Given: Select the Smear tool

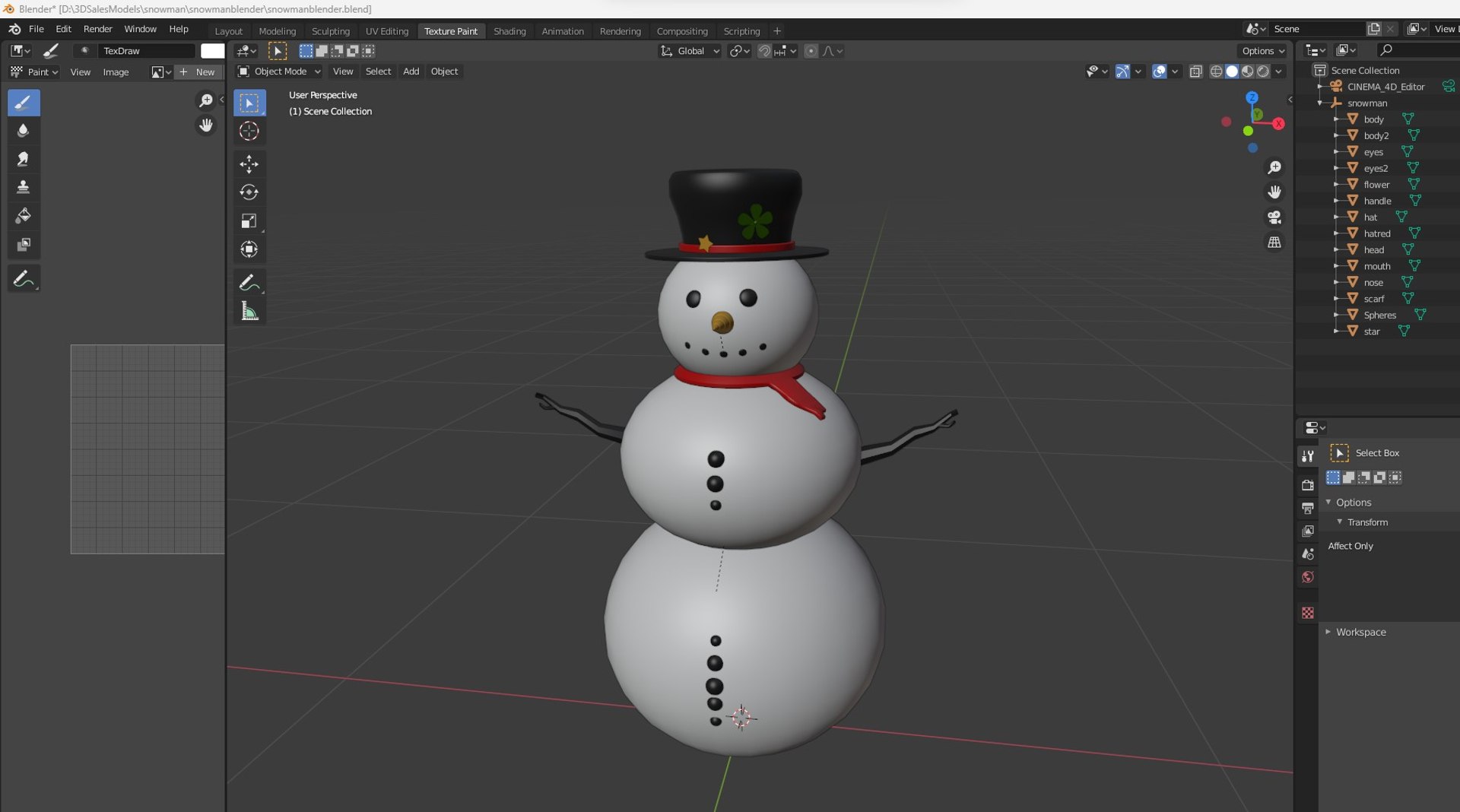Looking at the screenshot, I should 24,159.
